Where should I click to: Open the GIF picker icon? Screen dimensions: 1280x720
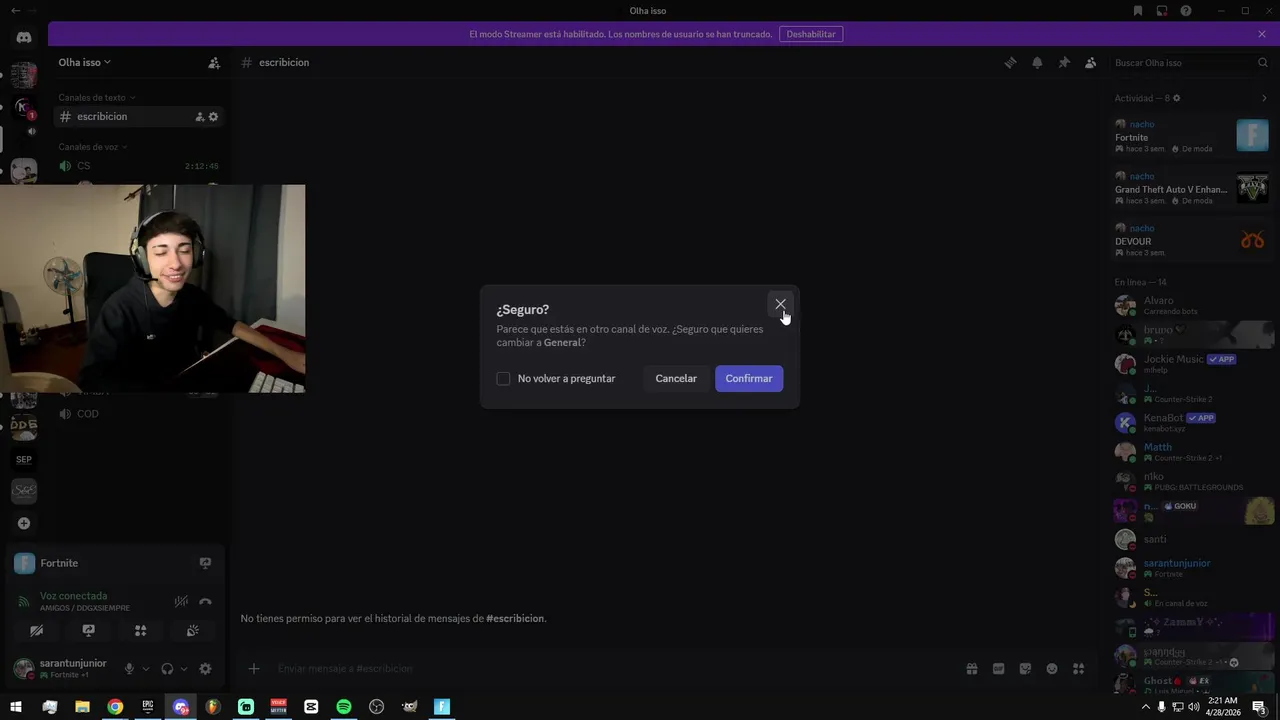998,668
